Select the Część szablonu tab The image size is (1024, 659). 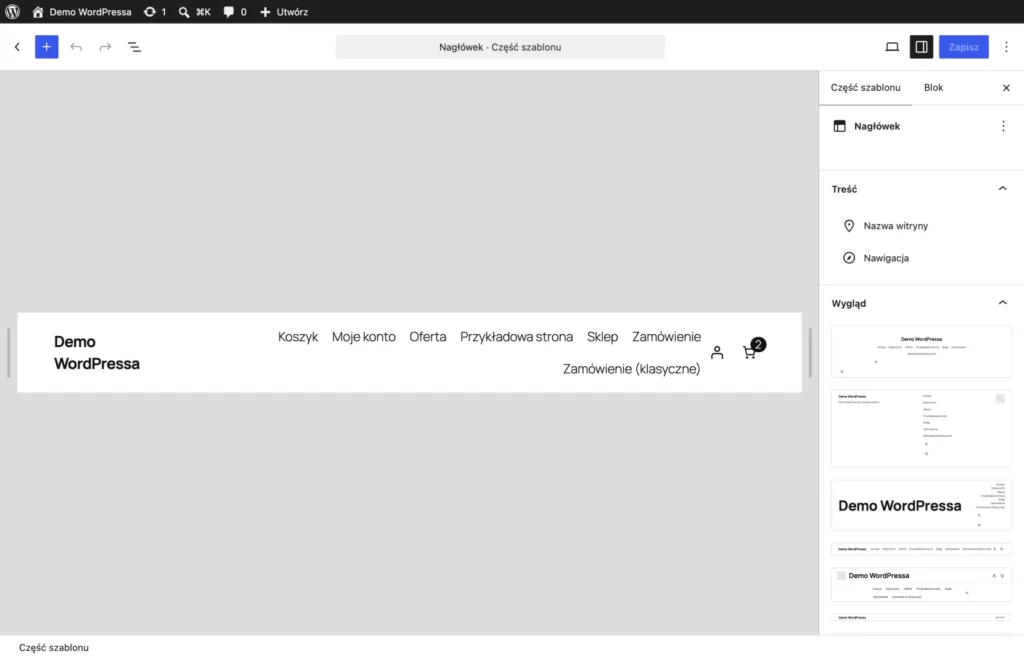[x=865, y=88]
